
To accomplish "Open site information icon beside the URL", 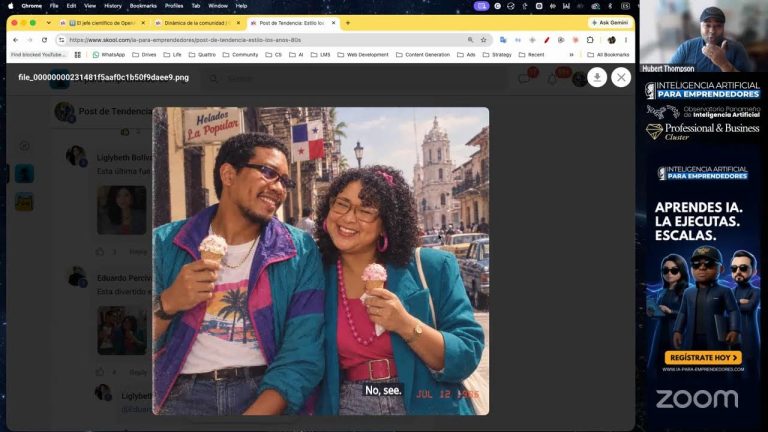I will [61, 40].
